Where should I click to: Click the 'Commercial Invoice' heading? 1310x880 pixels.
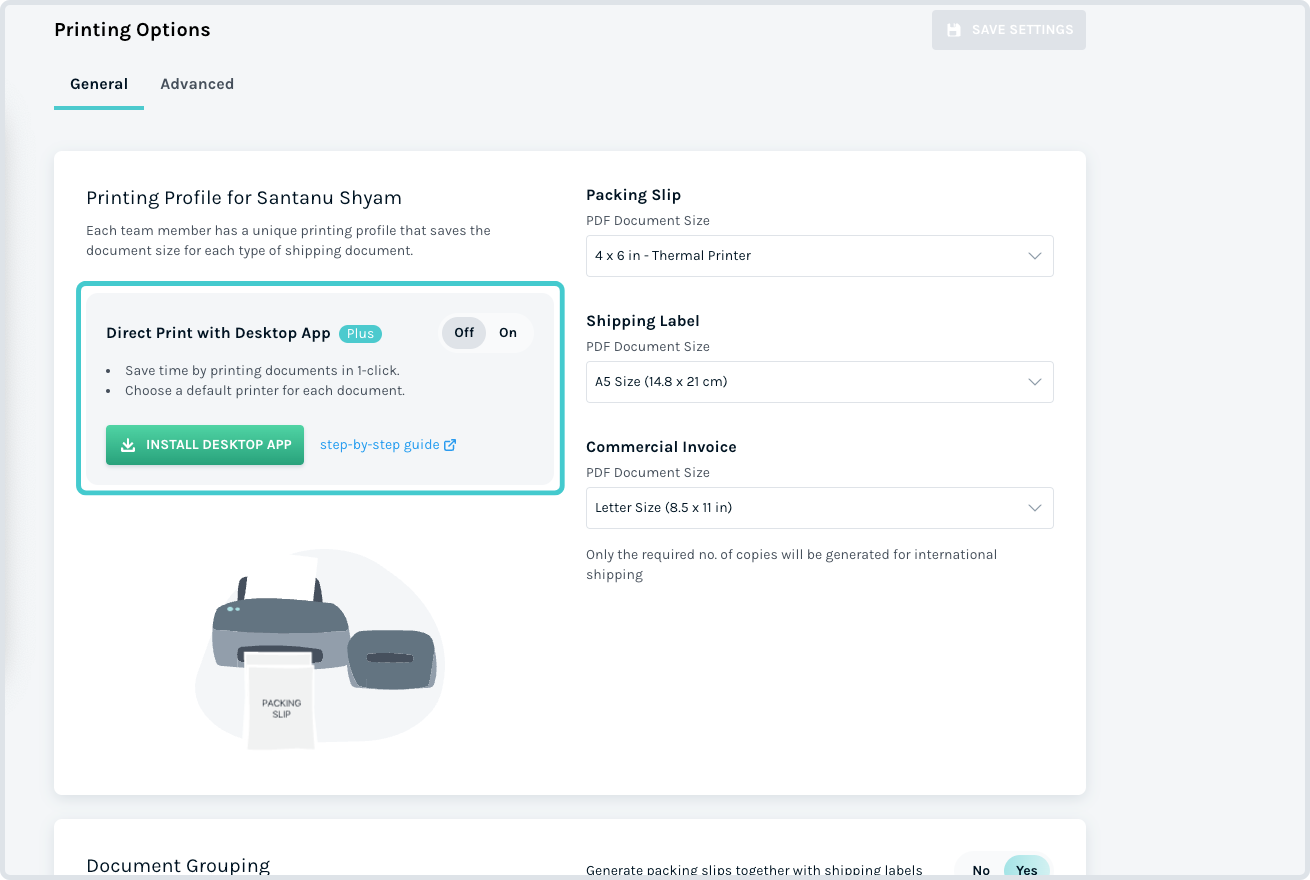tap(661, 447)
